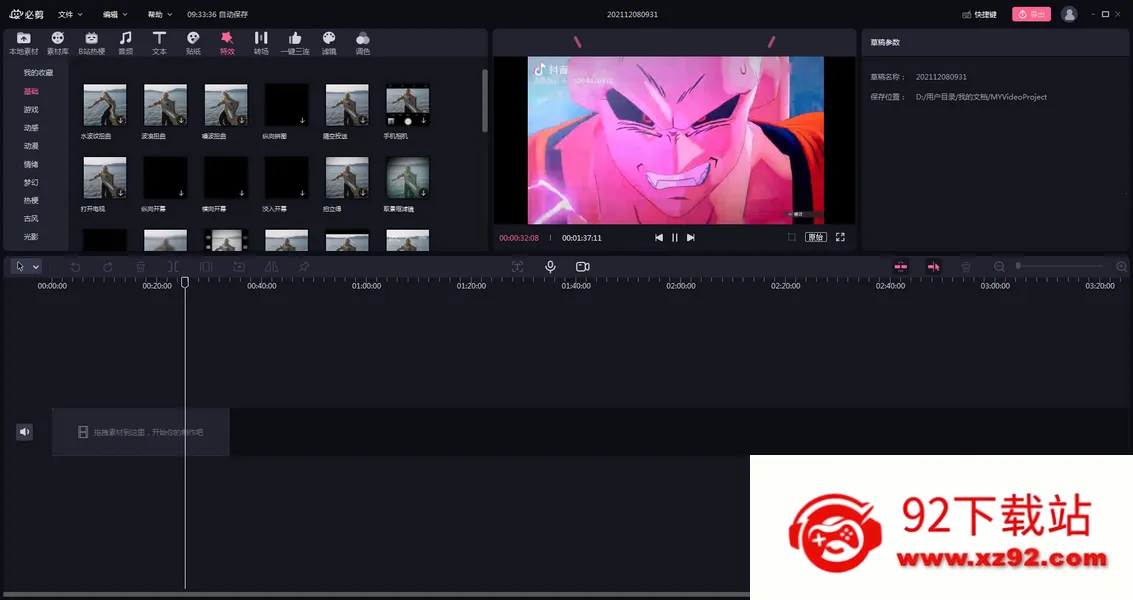
Task: Open the 贴纸 stickers panel
Action: click(193, 43)
